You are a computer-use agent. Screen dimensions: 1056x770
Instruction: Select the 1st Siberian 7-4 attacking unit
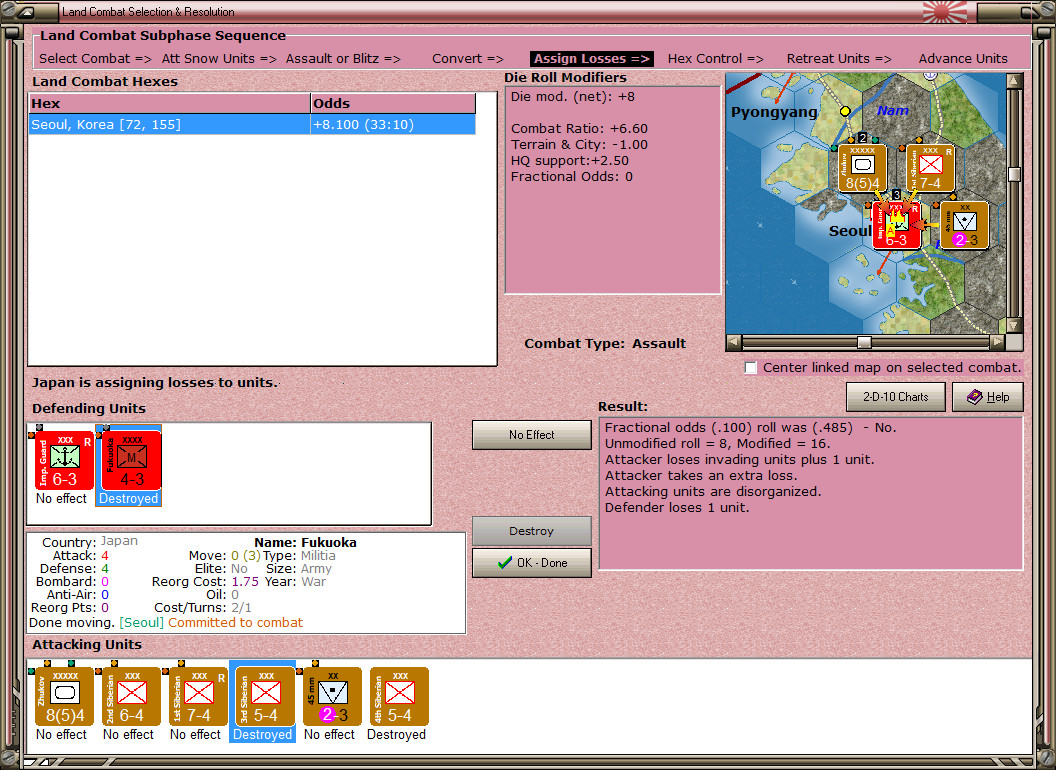(198, 697)
